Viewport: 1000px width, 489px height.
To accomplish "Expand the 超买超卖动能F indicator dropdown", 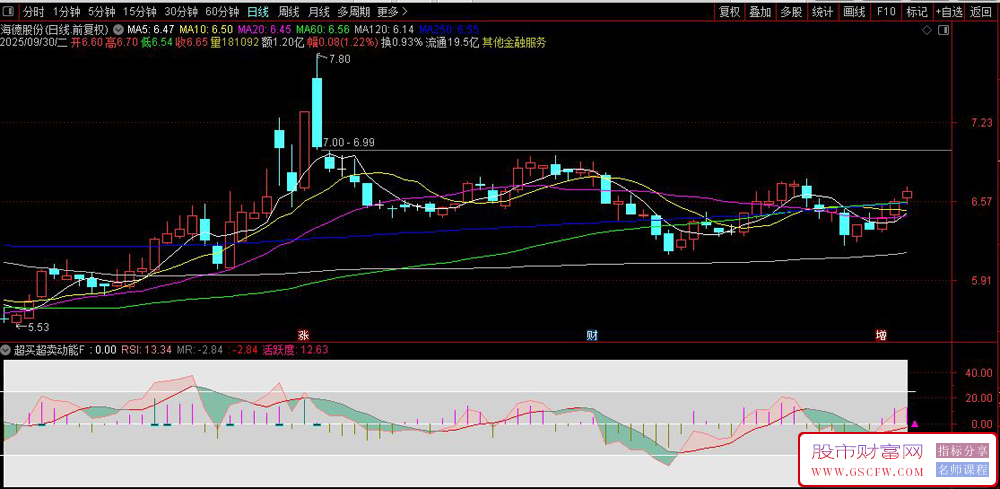I will pos(8,350).
